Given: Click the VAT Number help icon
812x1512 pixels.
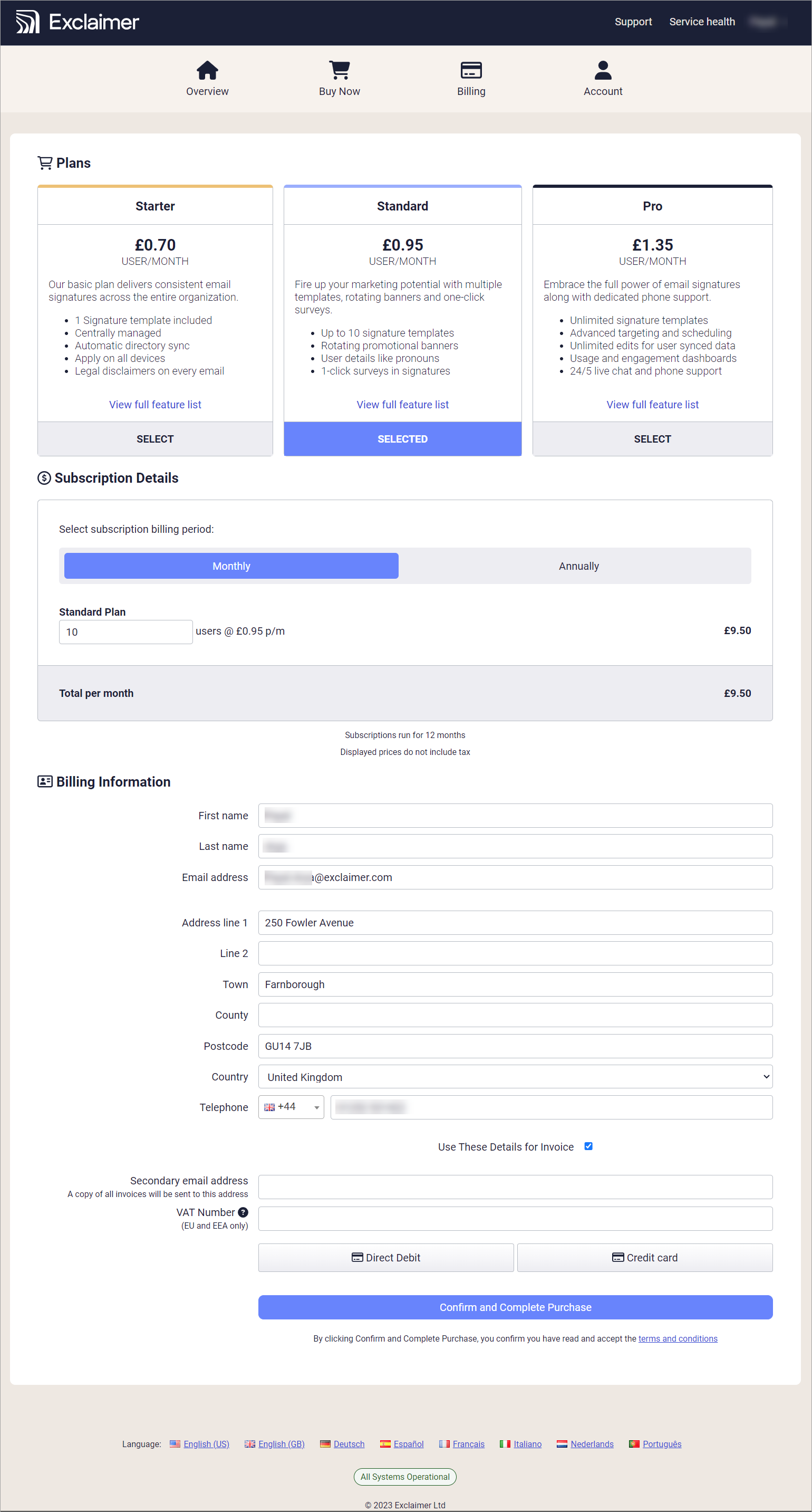Looking at the screenshot, I should (x=243, y=1212).
